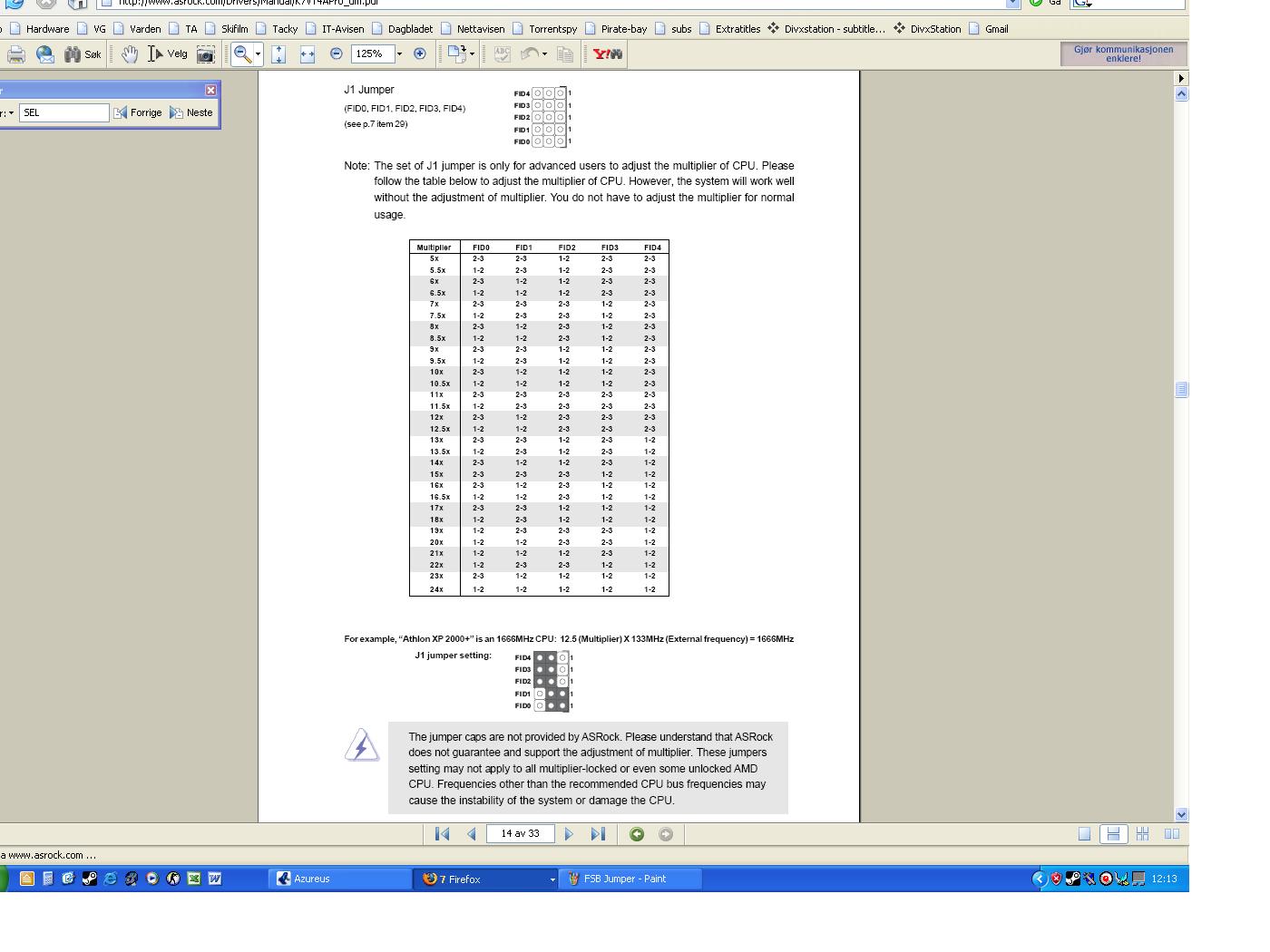Click the Neste next result button

(x=191, y=112)
